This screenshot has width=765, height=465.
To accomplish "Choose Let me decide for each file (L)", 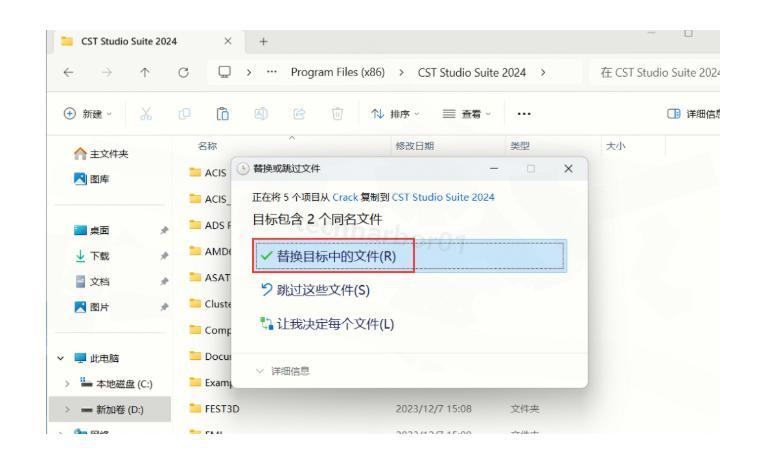I will 327,324.
